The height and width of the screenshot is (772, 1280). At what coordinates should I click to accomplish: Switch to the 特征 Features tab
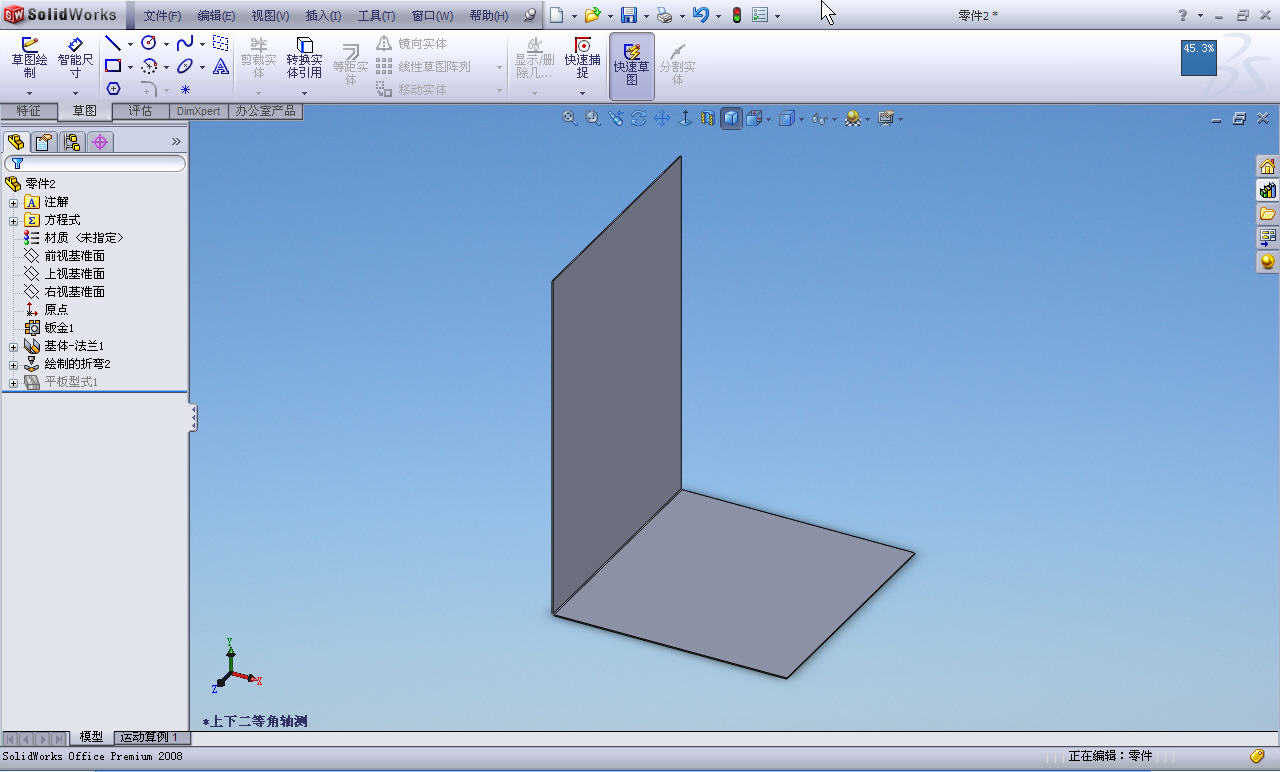point(28,111)
